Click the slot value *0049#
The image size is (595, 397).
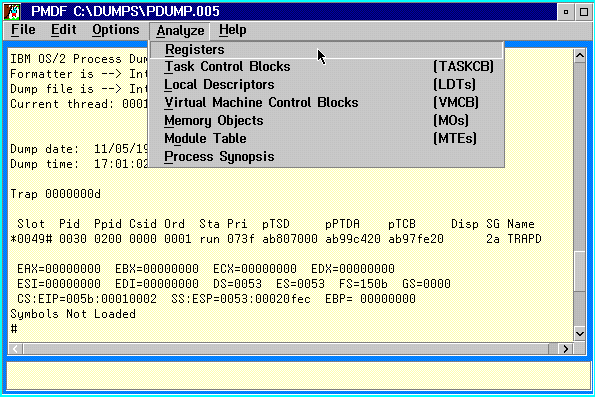click(31, 239)
